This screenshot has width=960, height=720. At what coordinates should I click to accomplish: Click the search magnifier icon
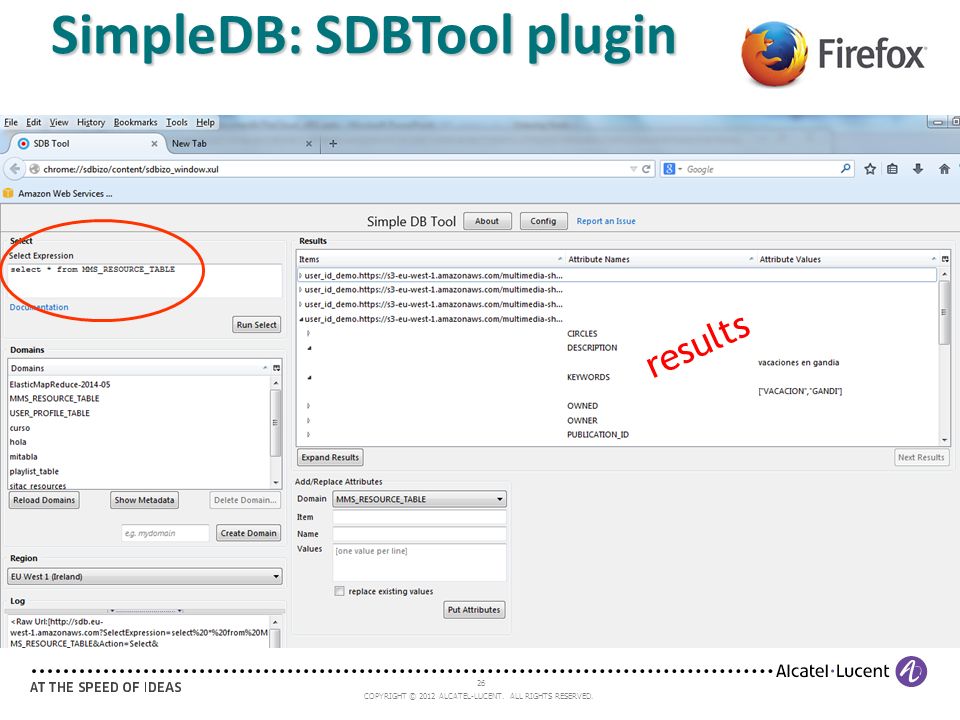tap(846, 168)
